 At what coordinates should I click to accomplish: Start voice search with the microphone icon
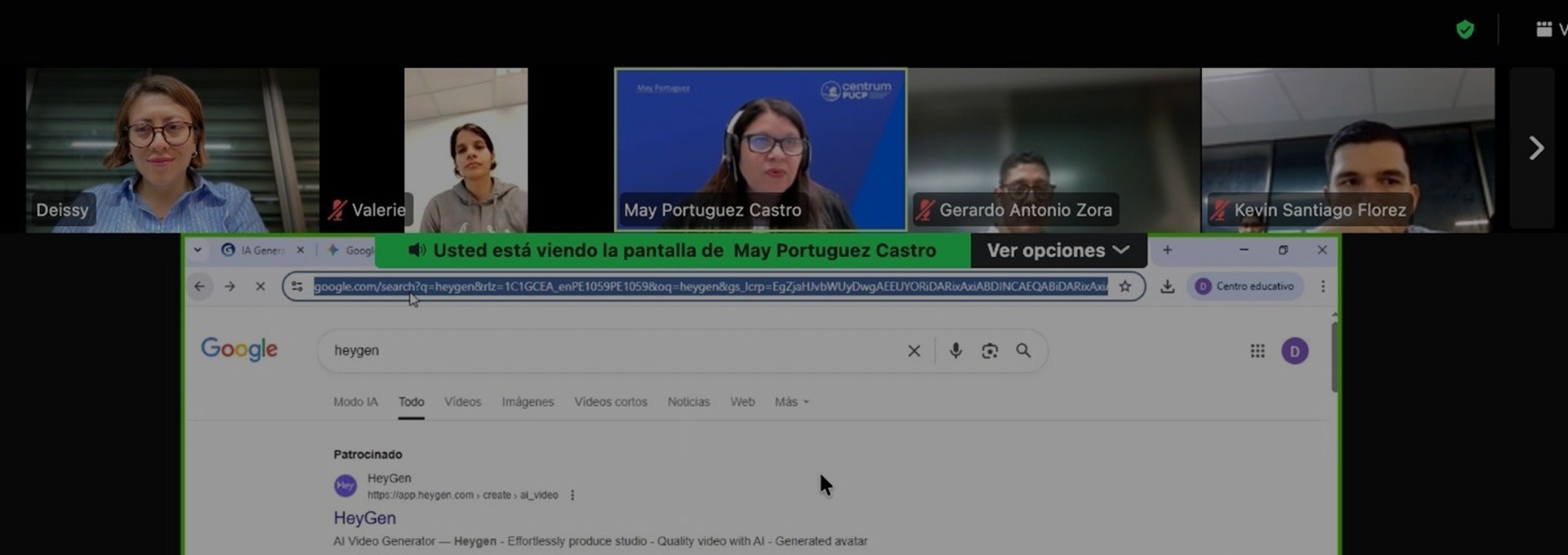(955, 351)
